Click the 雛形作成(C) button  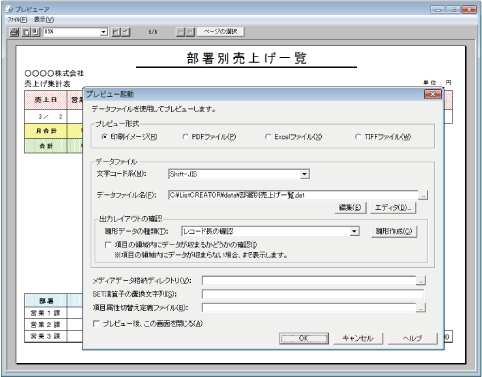coord(394,231)
